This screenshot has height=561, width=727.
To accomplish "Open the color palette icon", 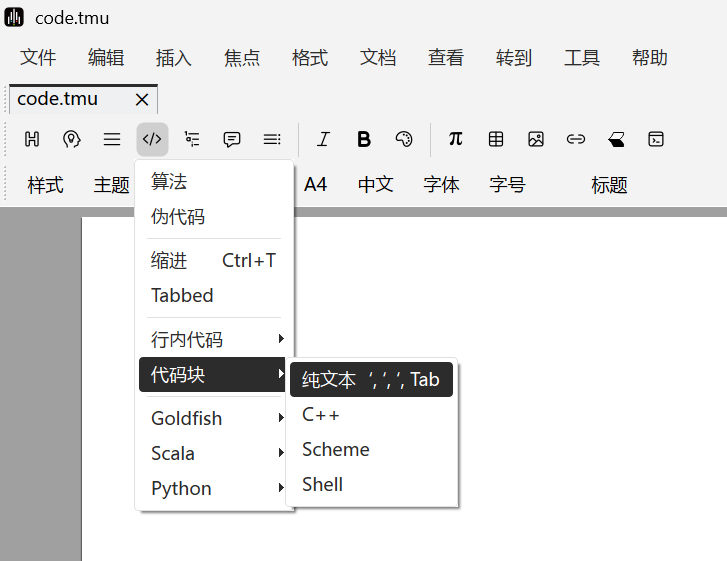I will [404, 139].
